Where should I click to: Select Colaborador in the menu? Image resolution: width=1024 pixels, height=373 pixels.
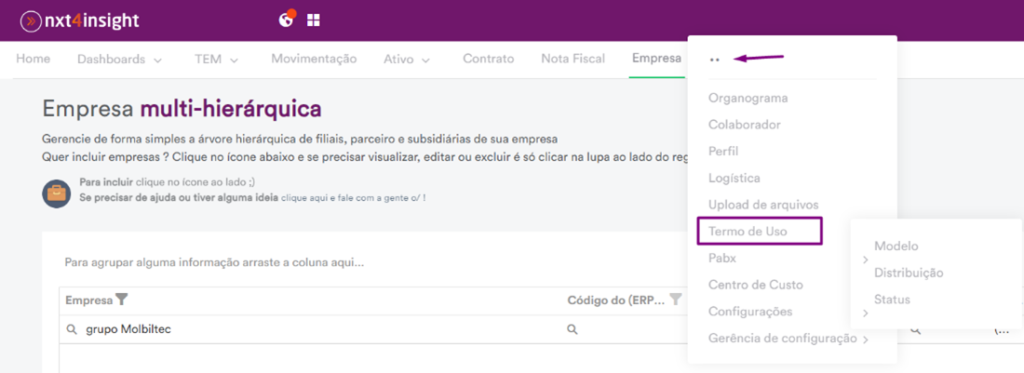744,124
